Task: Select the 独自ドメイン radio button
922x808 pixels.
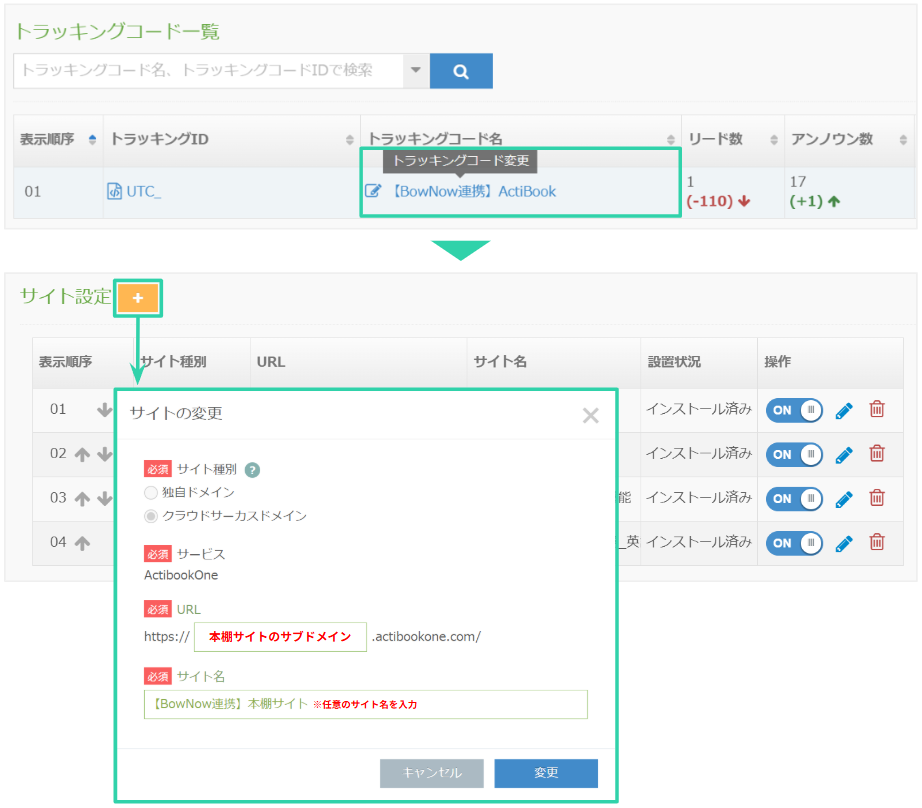Action: pos(151,492)
